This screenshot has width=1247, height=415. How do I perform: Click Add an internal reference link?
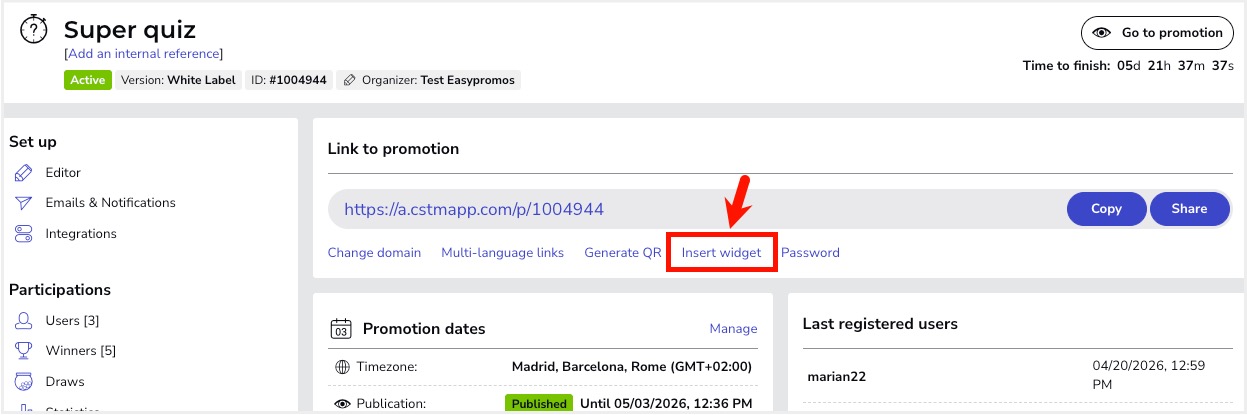(x=143, y=54)
